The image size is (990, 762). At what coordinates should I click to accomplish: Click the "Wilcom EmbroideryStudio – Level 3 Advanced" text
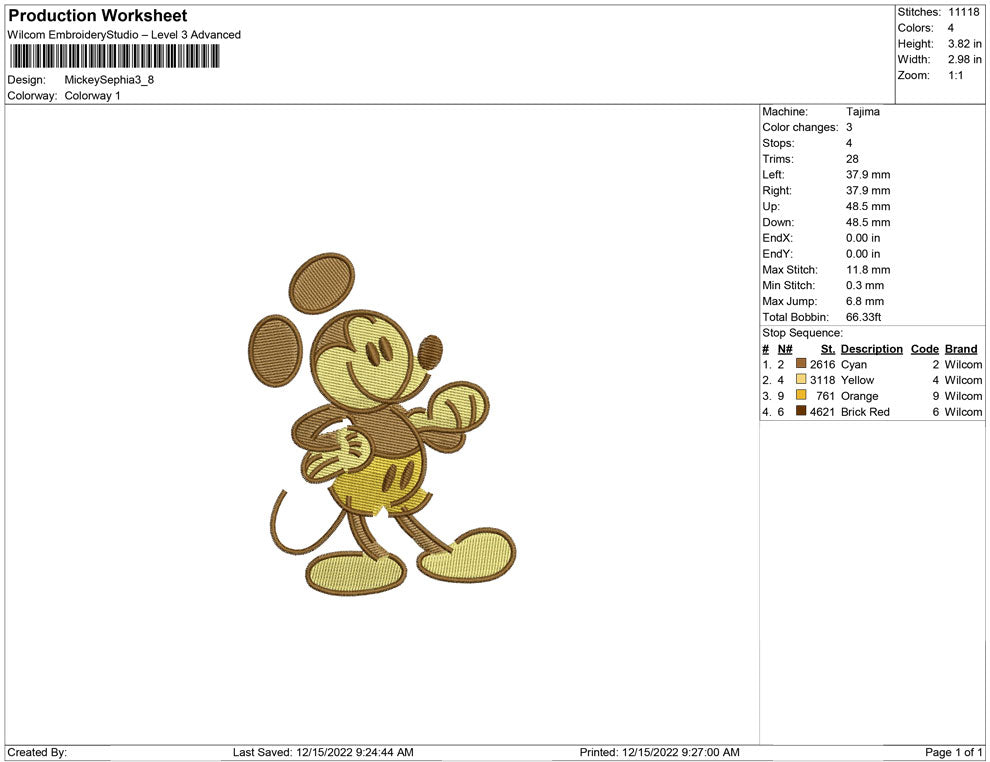click(x=124, y=35)
